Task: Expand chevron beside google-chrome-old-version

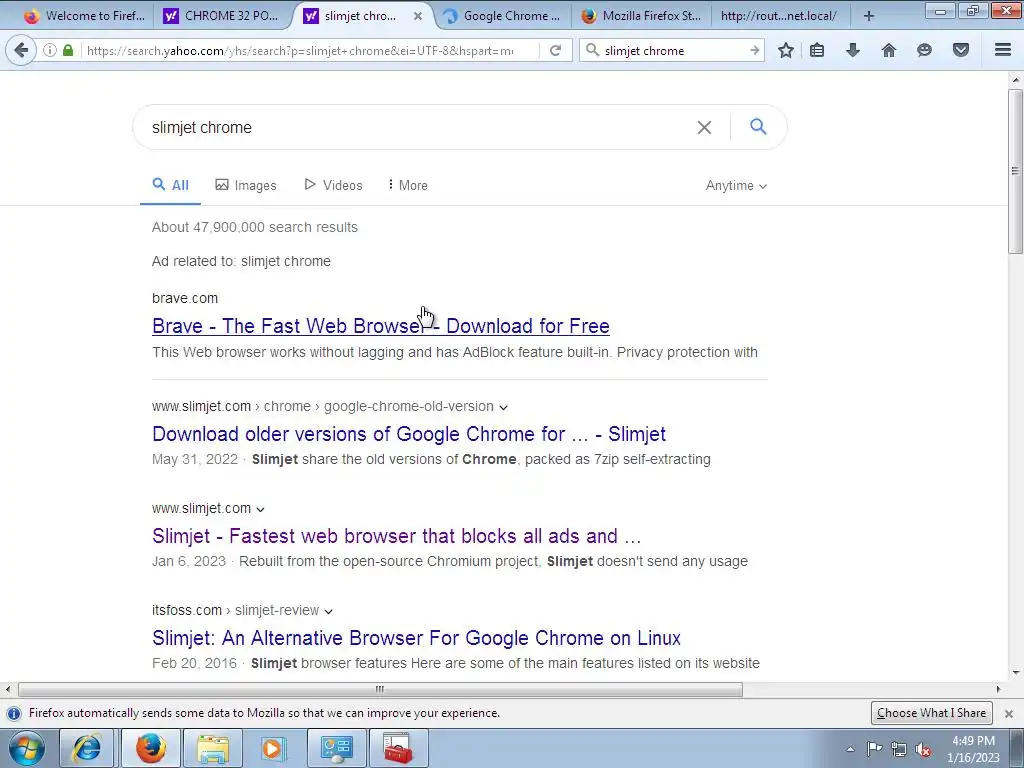Action: point(504,407)
